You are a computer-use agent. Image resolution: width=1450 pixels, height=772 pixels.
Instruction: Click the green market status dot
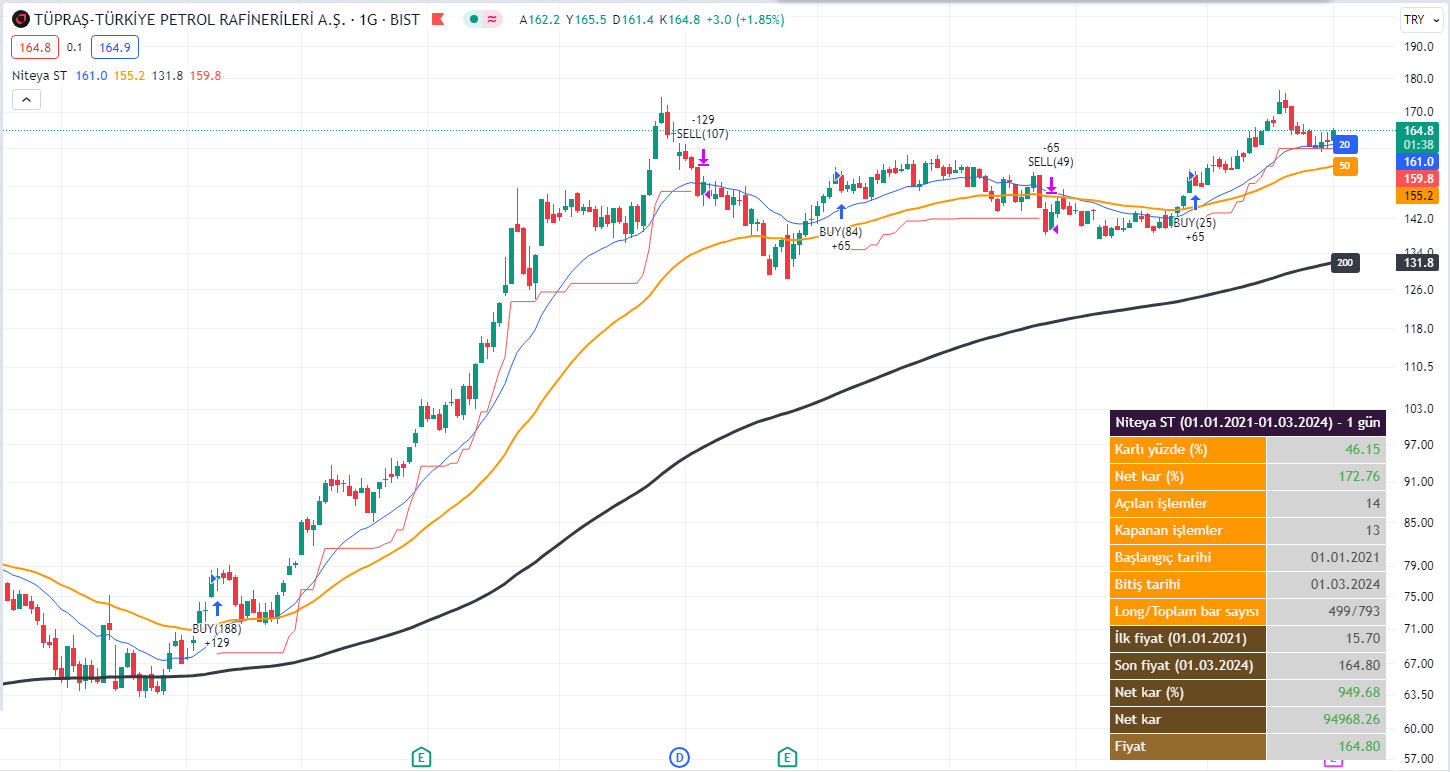(x=473, y=20)
